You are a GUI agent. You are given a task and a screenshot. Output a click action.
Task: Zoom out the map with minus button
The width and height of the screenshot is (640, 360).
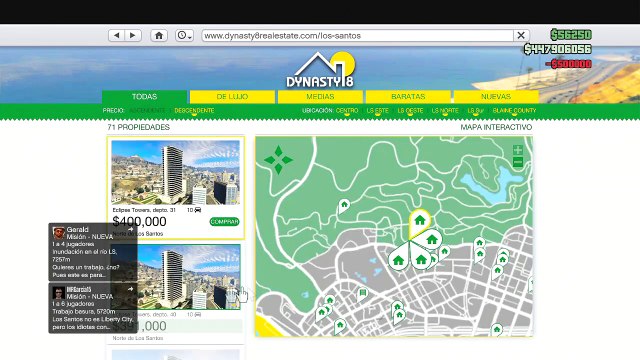point(518,162)
